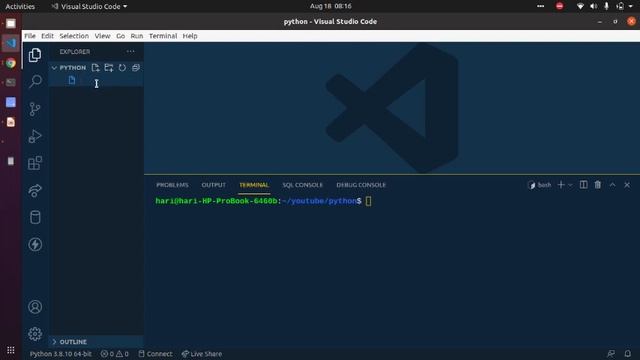Screen dimensions: 640x360
Task: Open the Edit menu
Action: point(47,36)
